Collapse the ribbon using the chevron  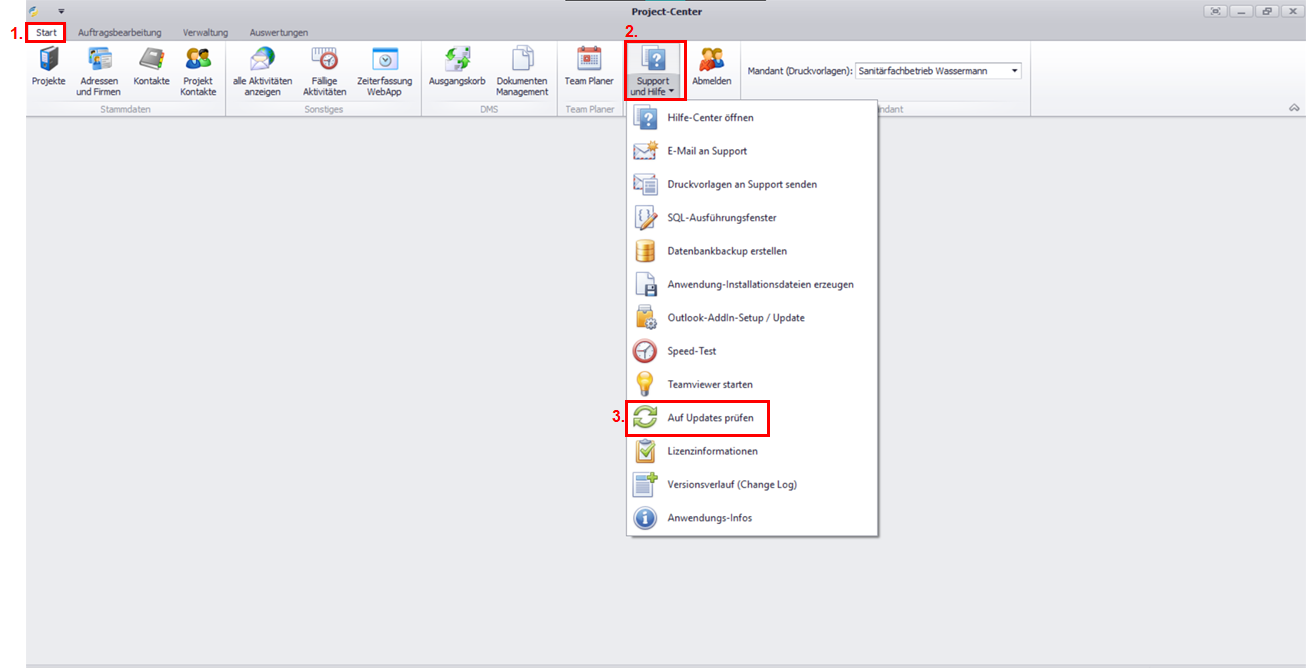point(1293,107)
